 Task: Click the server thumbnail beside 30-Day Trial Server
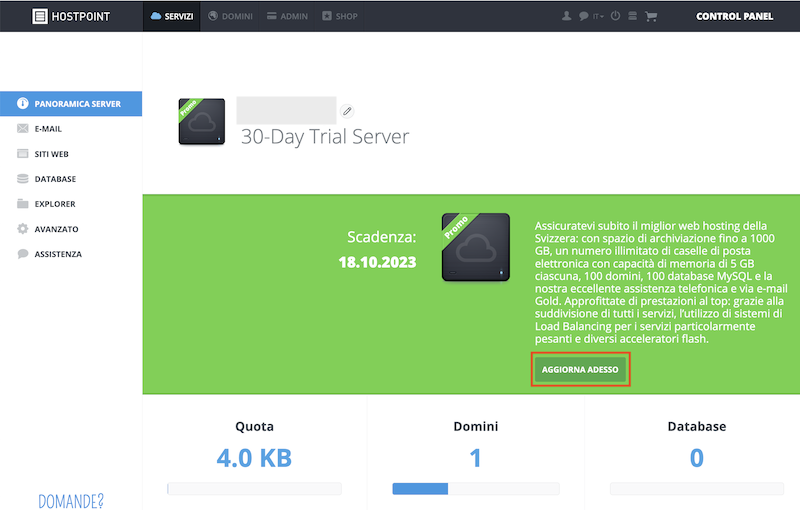(202, 121)
